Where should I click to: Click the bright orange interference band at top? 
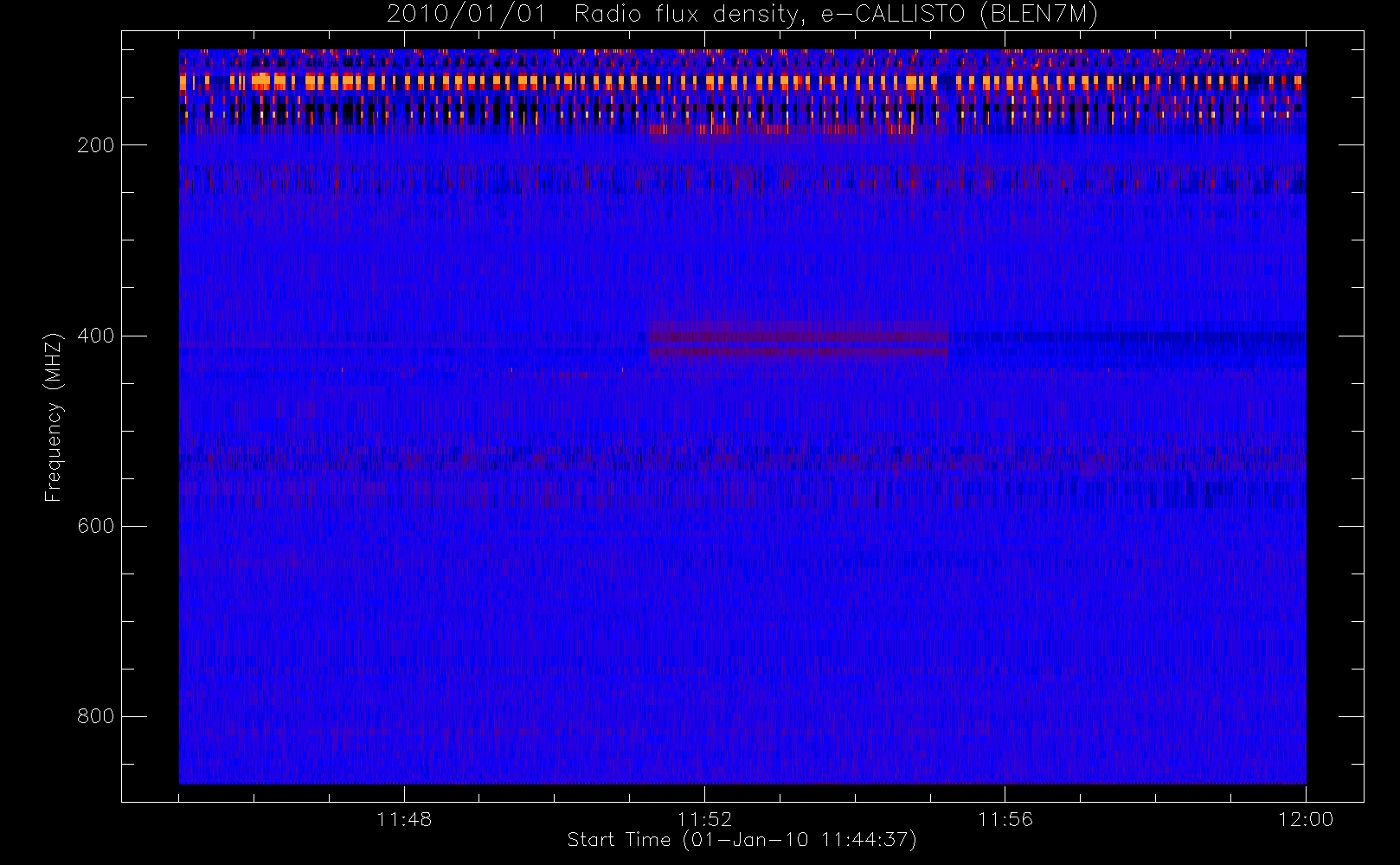click(x=742, y=82)
